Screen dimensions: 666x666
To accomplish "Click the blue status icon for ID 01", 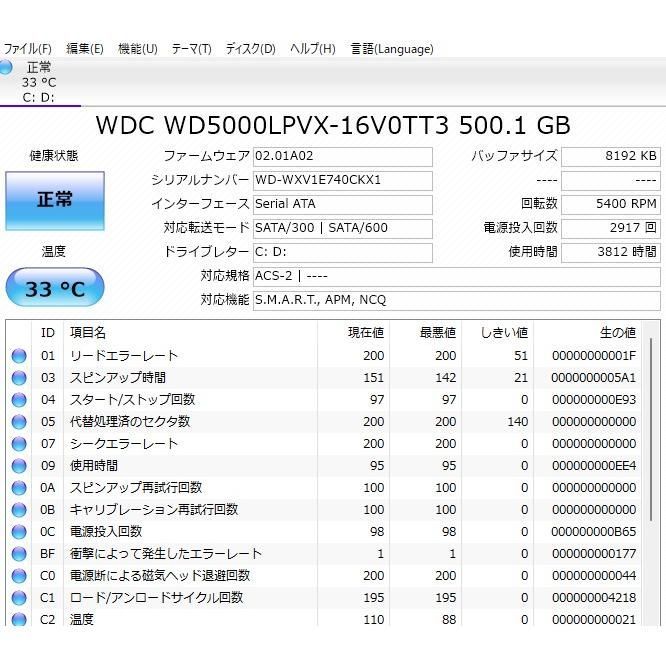I will [19, 356].
